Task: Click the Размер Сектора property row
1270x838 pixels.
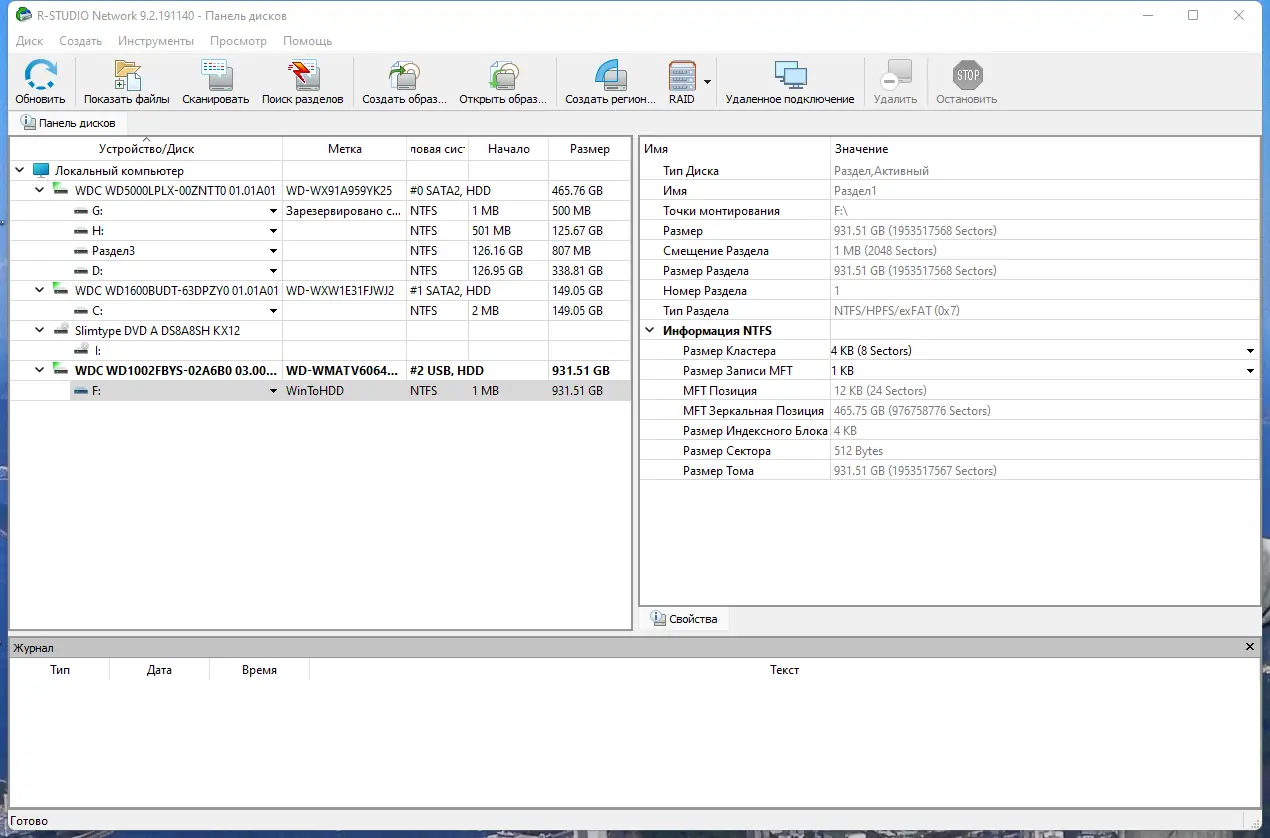Action: click(x=949, y=451)
